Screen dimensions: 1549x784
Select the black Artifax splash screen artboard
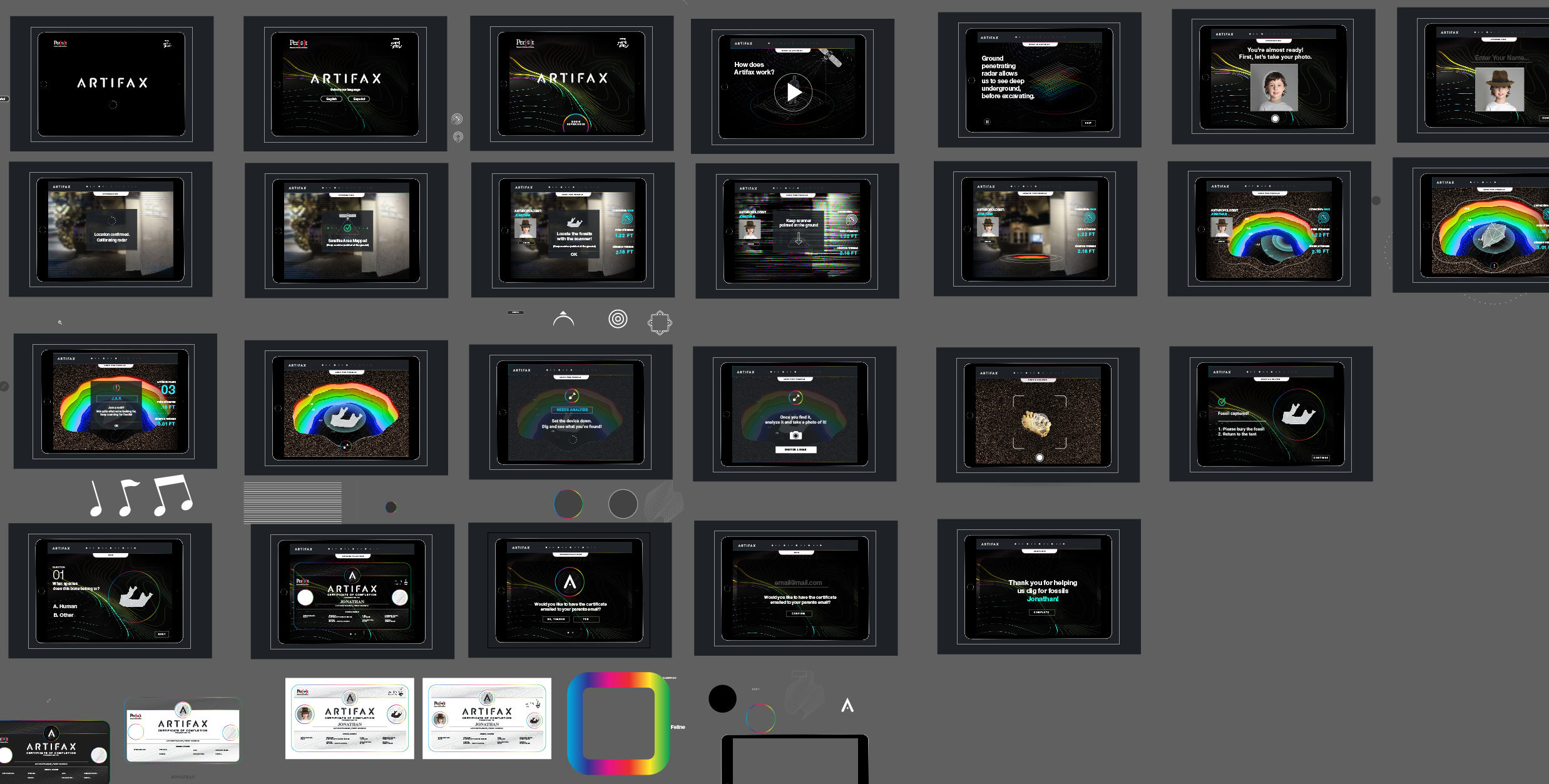tap(111, 84)
